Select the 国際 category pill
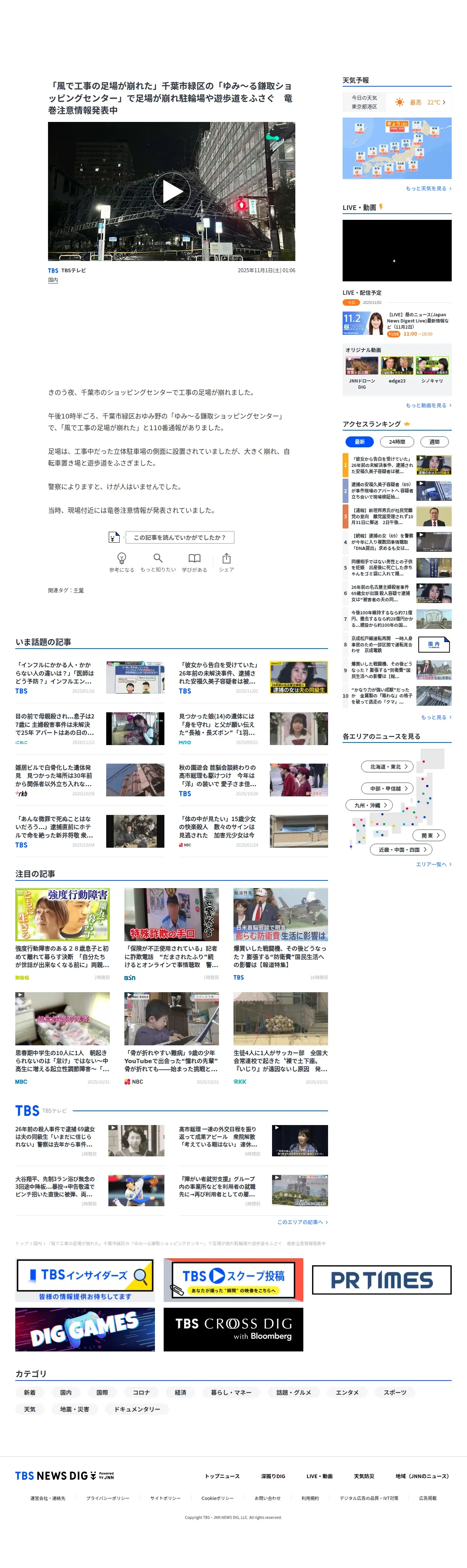 pos(102,1393)
